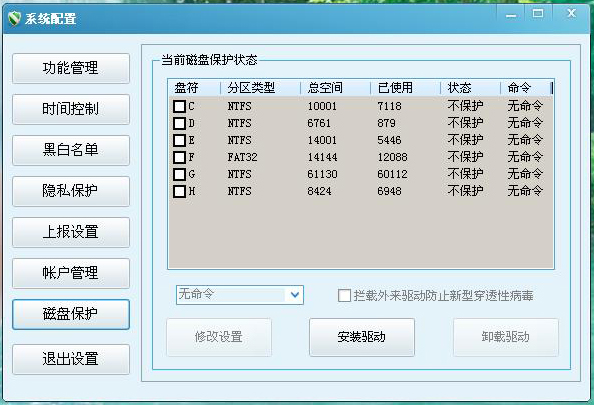
Task: Open the 功能管理 section
Action: coord(71,68)
